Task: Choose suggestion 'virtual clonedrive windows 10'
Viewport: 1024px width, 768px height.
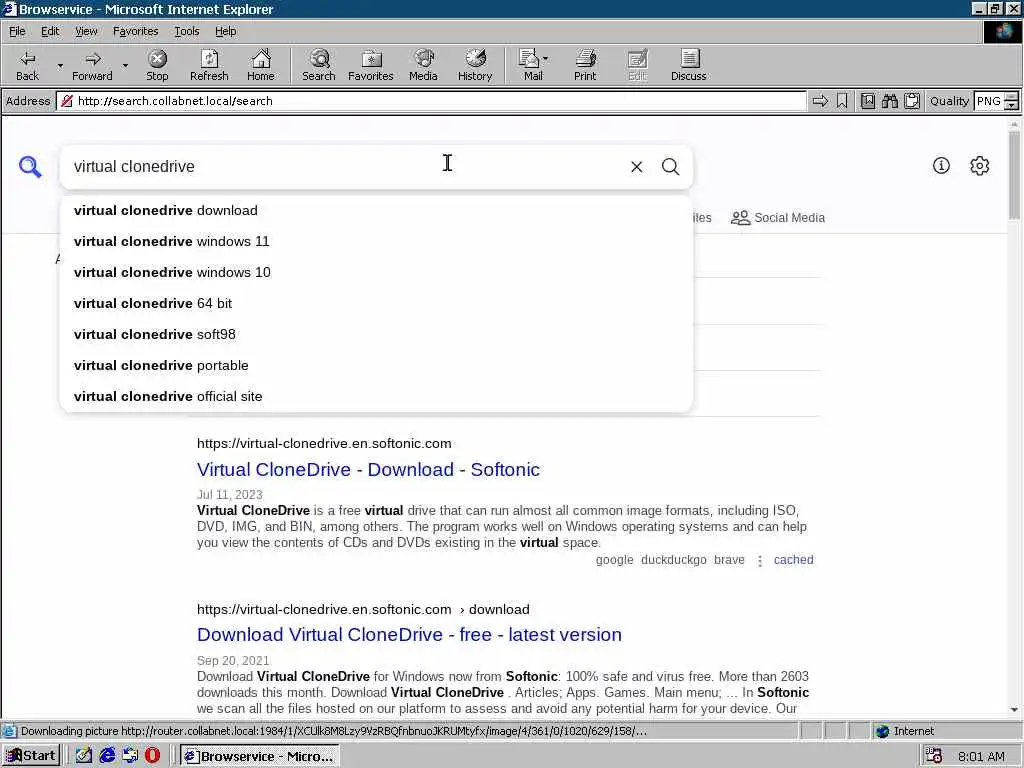Action: click(376, 272)
